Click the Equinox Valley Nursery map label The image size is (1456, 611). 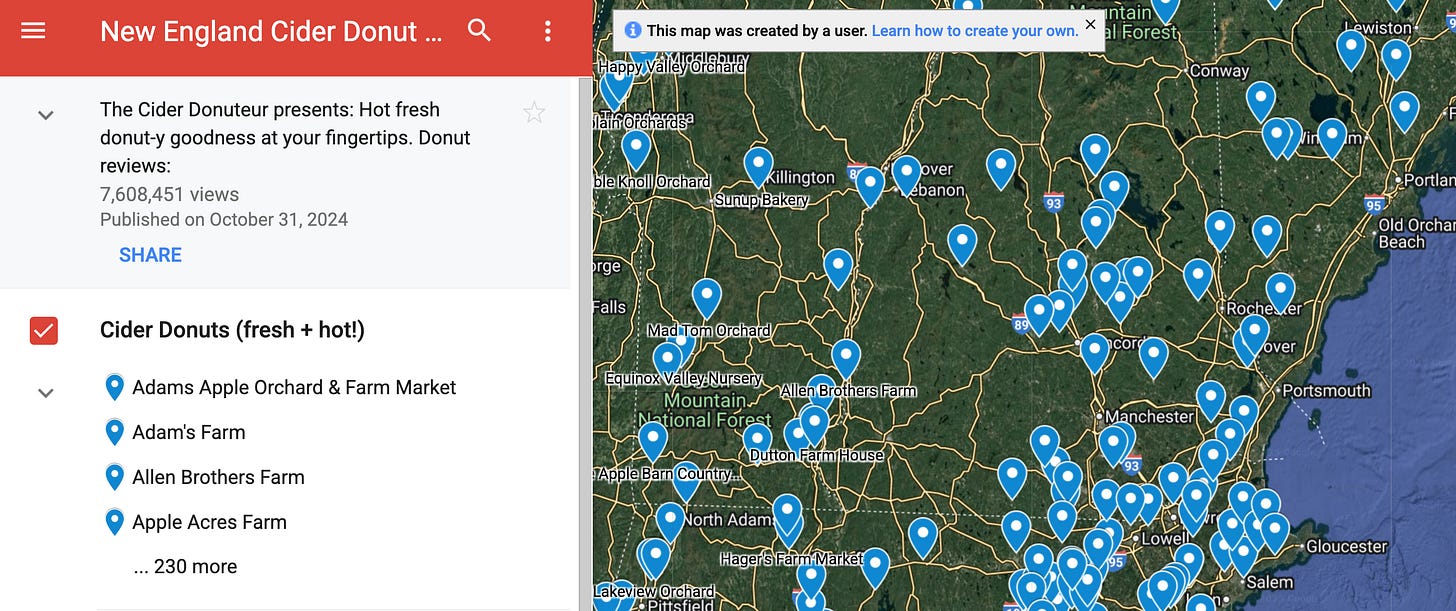(683, 379)
